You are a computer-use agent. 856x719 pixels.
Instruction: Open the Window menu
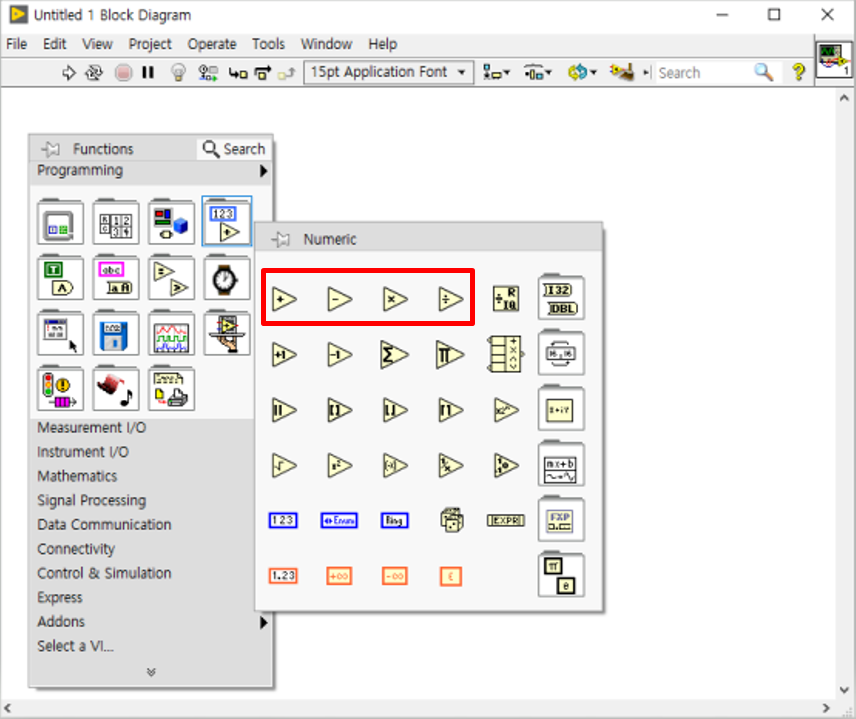pyautogui.click(x=326, y=44)
